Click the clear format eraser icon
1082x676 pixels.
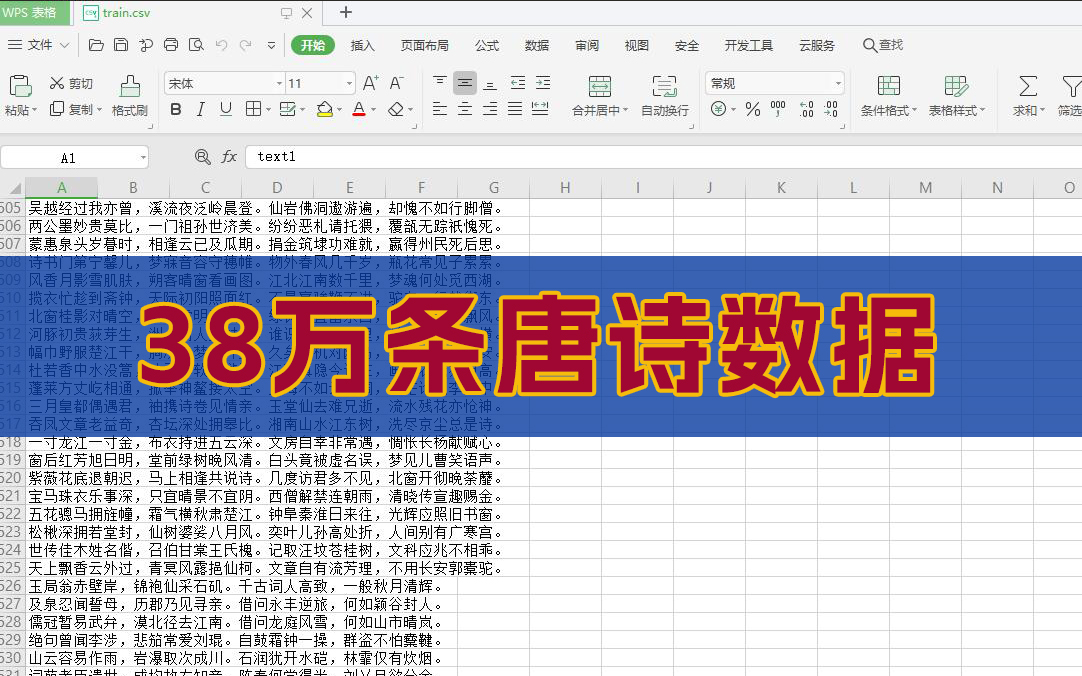396,109
